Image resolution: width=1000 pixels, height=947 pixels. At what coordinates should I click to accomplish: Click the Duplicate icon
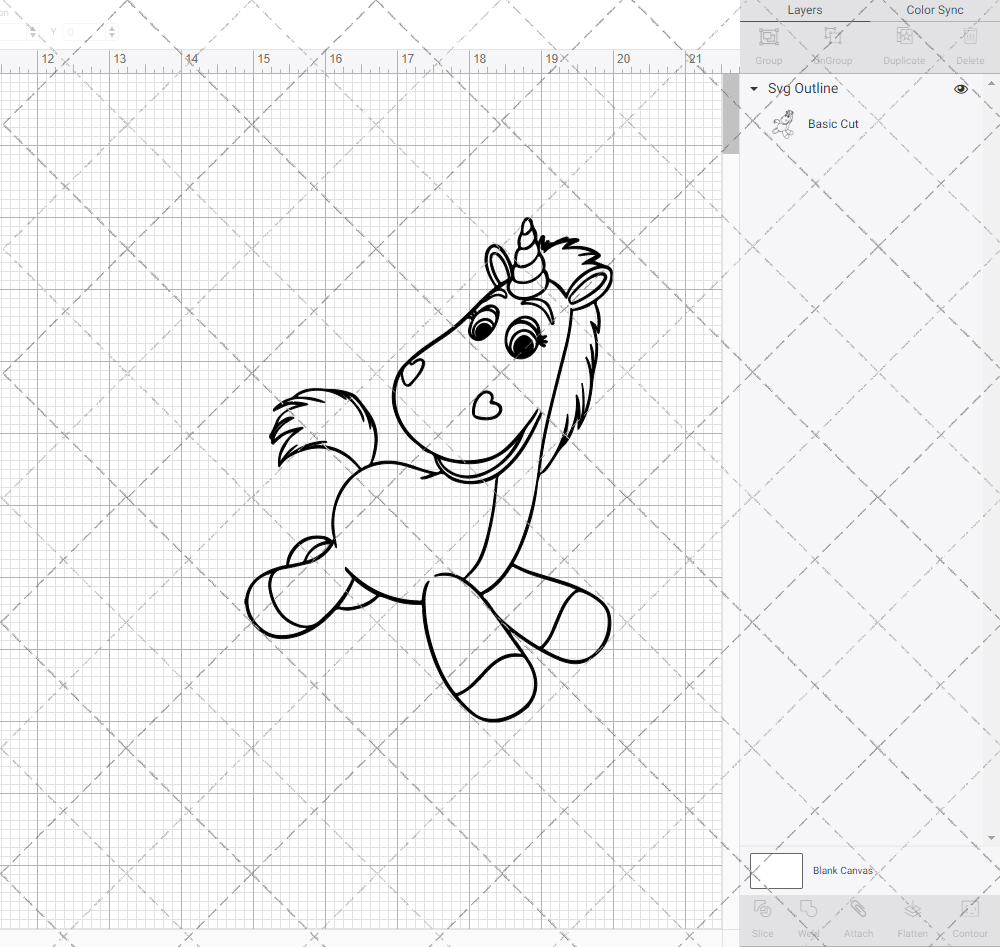tap(904, 37)
